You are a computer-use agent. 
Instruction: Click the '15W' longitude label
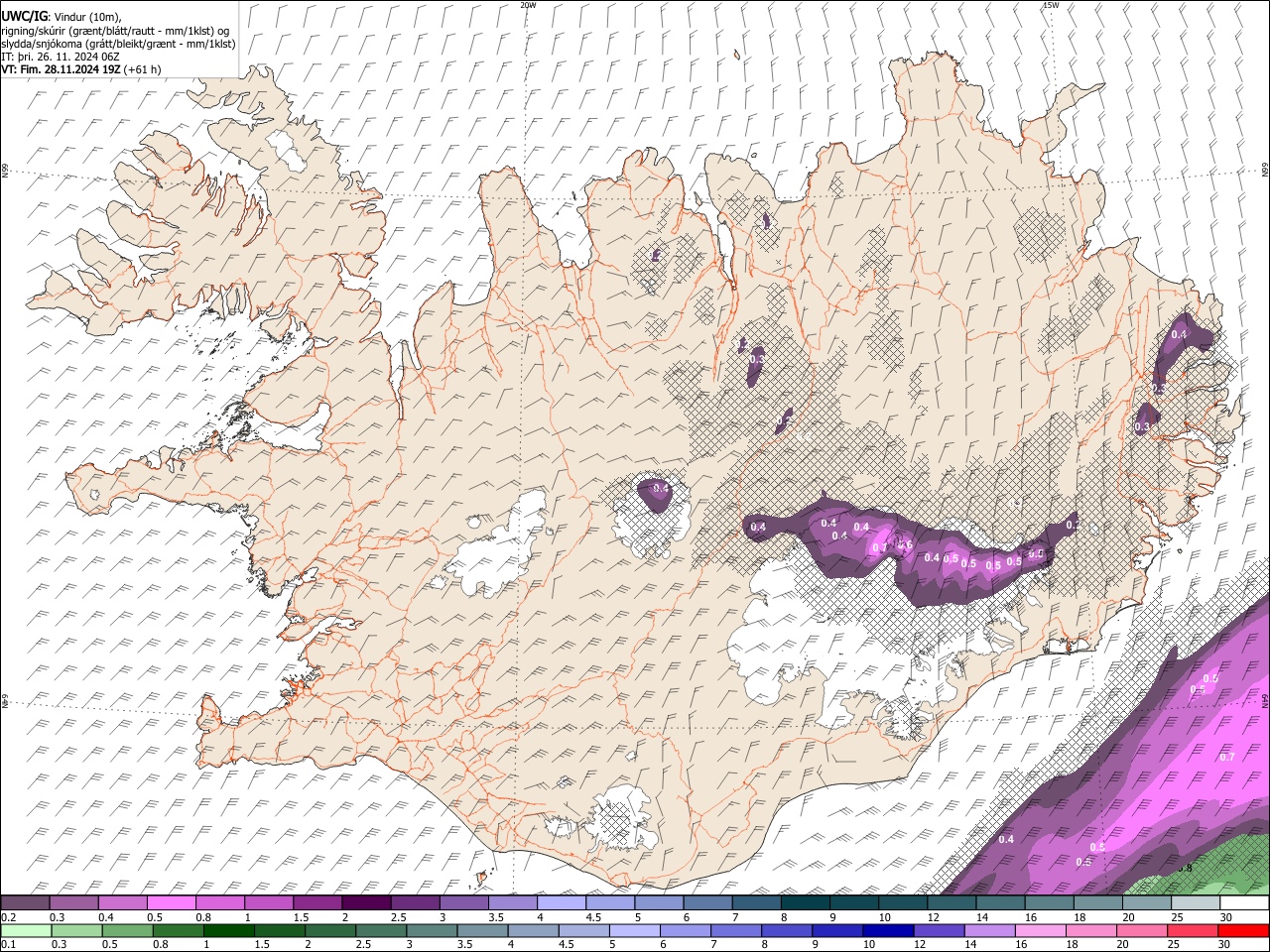1051,5
